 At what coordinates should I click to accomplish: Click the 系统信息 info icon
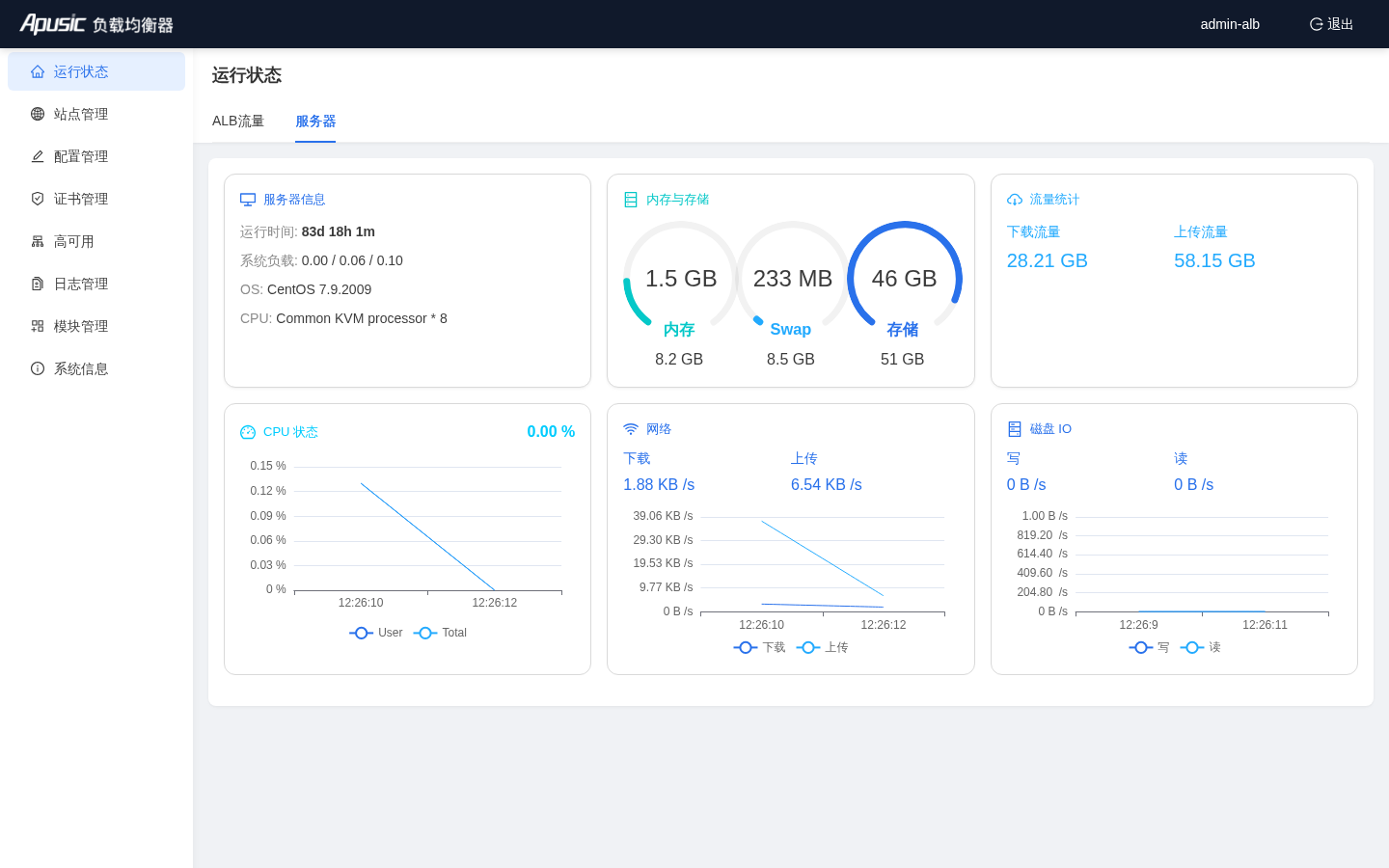click(x=38, y=368)
